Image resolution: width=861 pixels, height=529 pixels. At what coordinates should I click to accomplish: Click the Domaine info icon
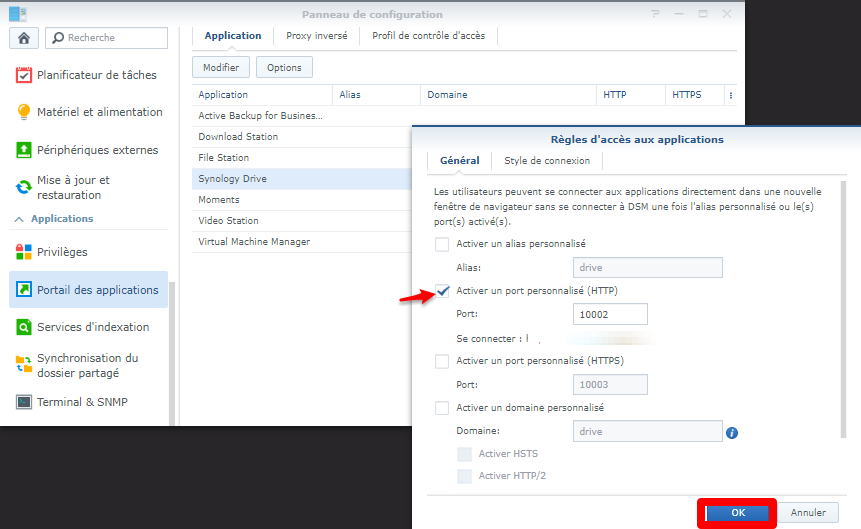pos(731,433)
